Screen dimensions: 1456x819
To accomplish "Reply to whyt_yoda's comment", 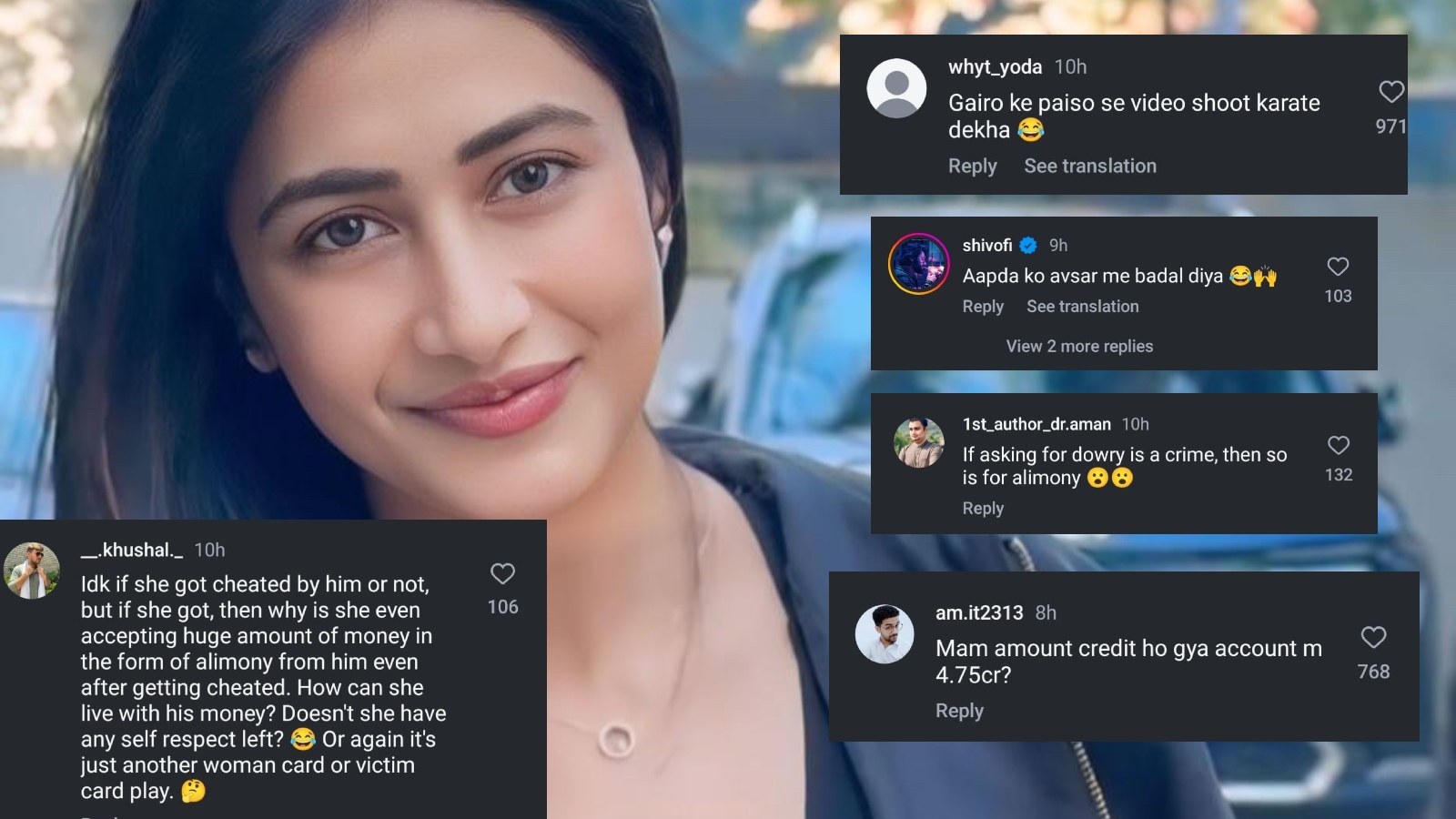I will pyautogui.click(x=973, y=166).
